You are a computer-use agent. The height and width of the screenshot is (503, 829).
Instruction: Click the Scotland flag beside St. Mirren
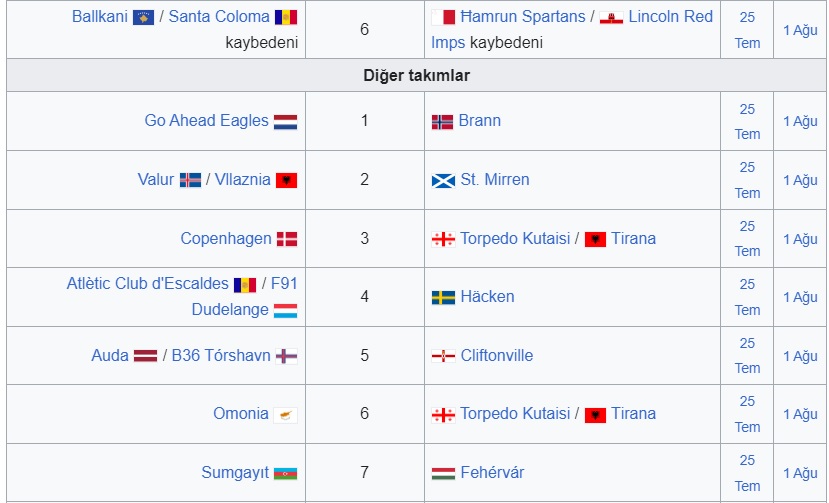[443, 181]
